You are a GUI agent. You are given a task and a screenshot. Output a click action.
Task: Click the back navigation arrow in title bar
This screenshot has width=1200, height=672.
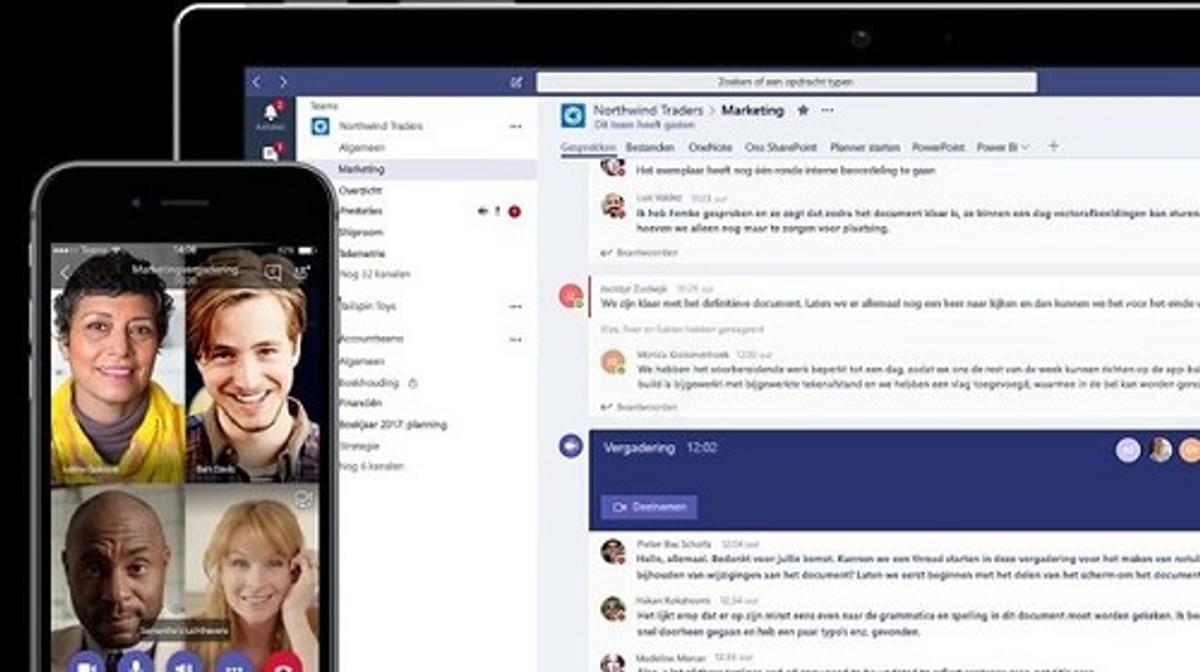pos(257,82)
